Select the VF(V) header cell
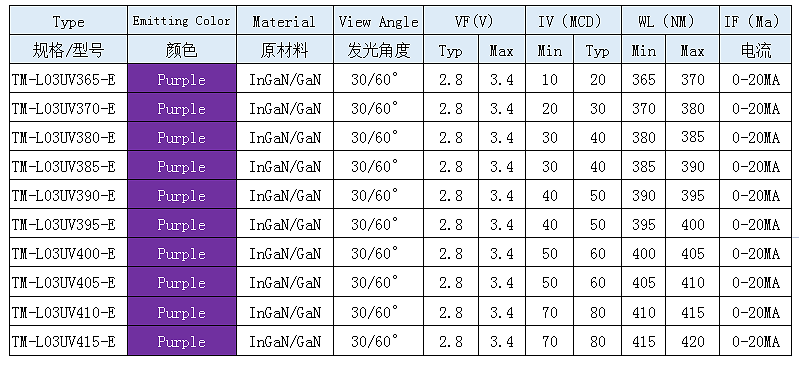 coord(474,21)
